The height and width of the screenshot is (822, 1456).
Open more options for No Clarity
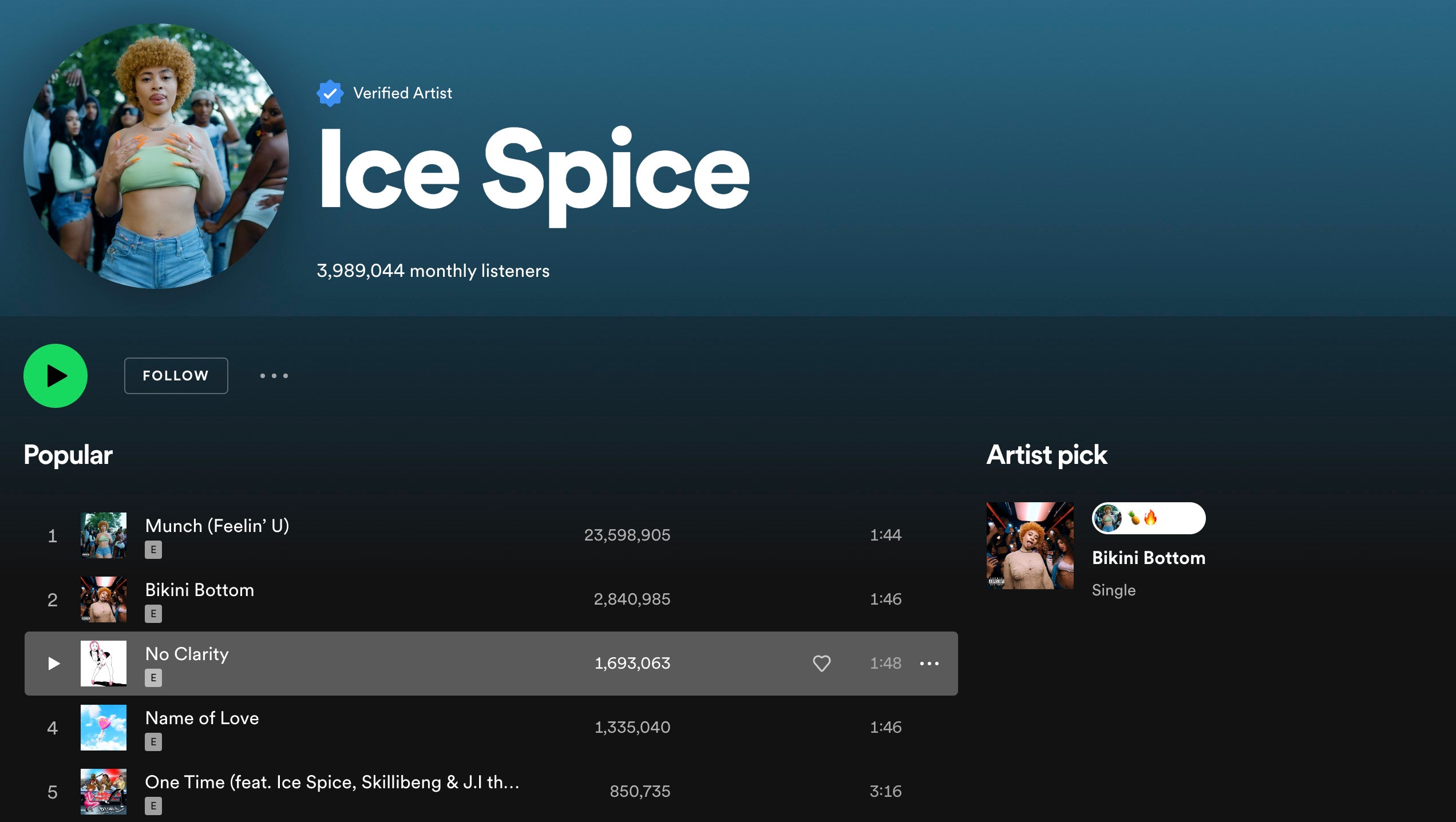[929, 664]
